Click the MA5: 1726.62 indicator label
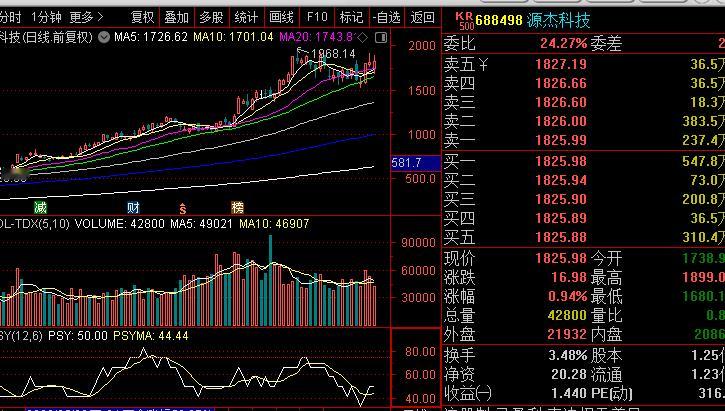The height and width of the screenshot is (411, 725). 151,37
